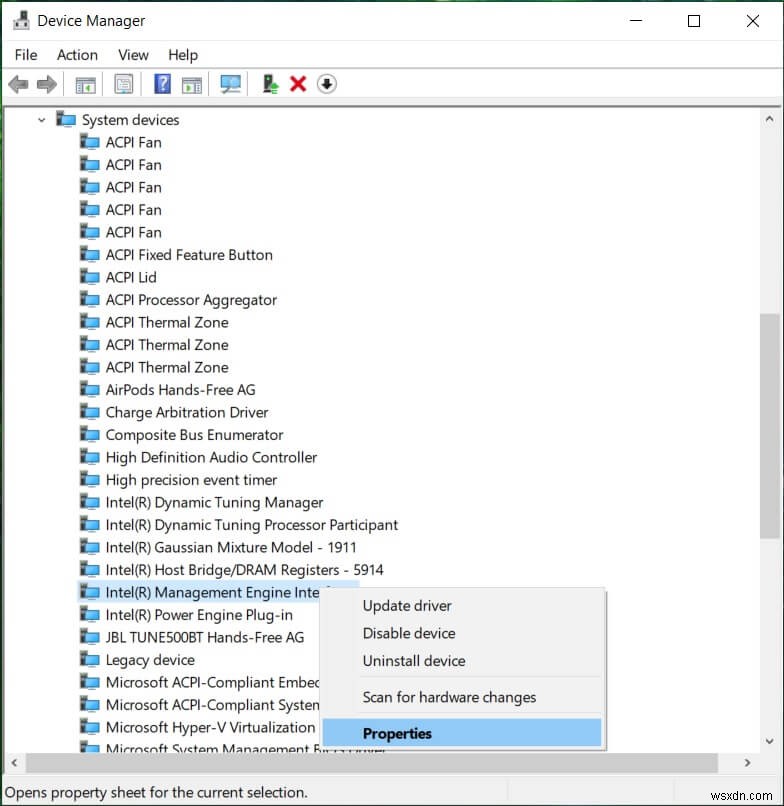The height and width of the screenshot is (806, 784).
Task: Click icon beside Intel(R) Power Engine Plug-in
Action: [90, 615]
